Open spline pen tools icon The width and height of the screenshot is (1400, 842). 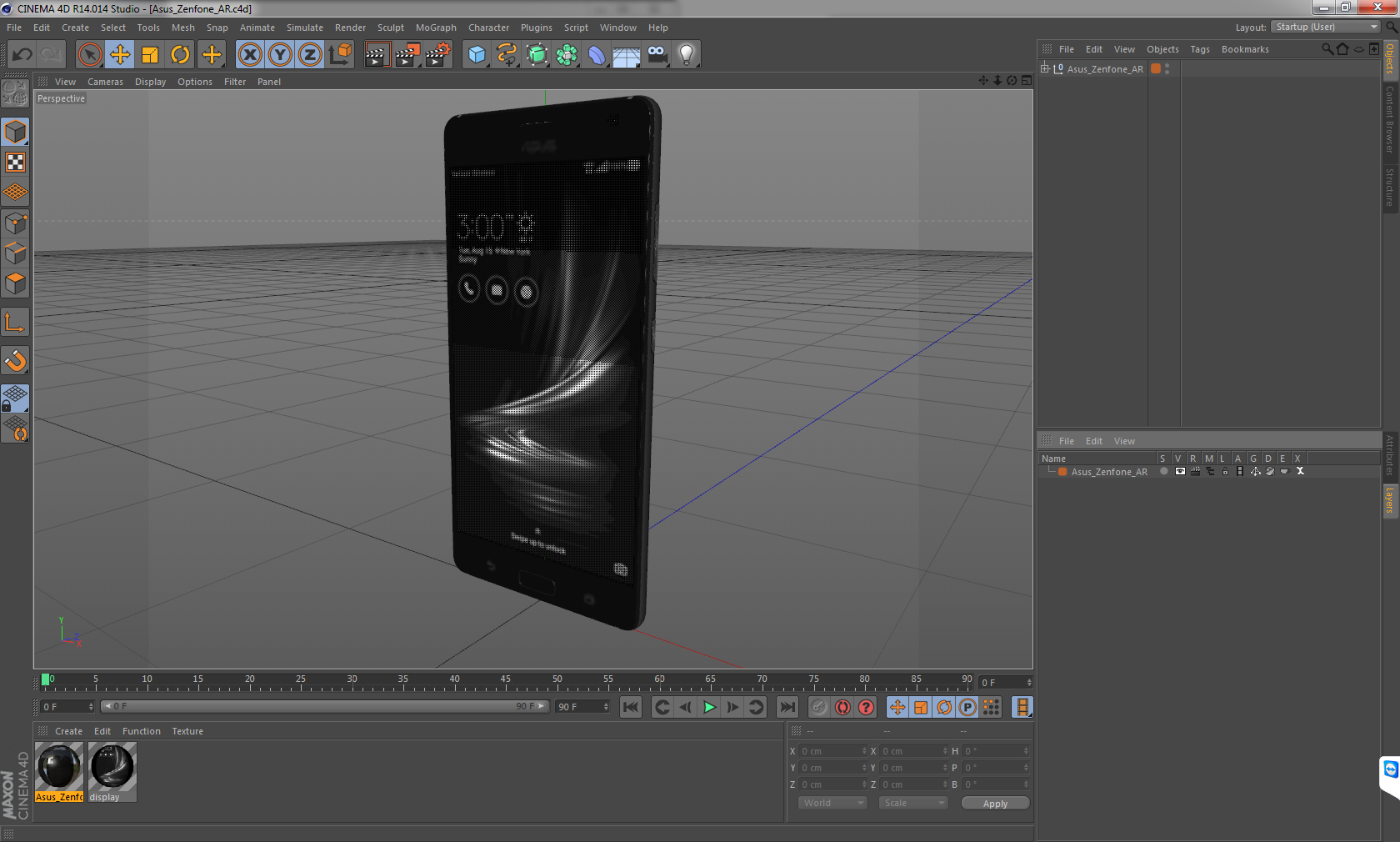[x=507, y=55]
